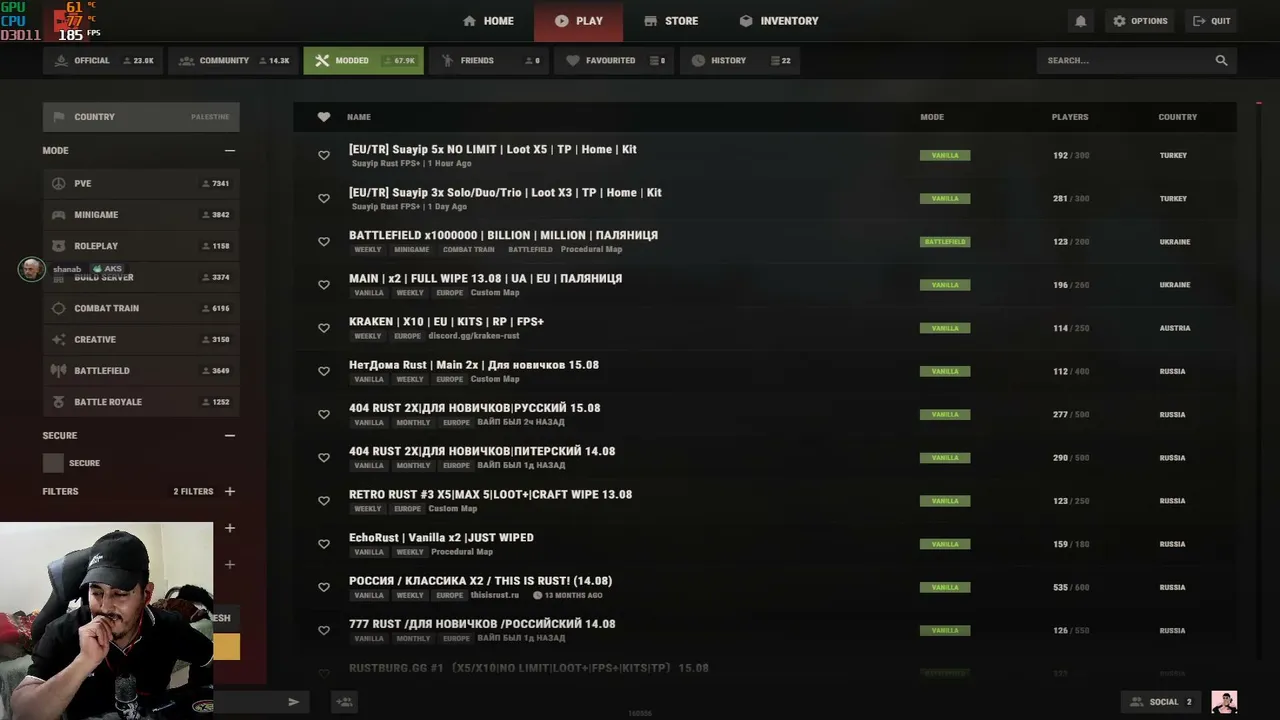Favourite the EchoRust Vanilla x2 server
Image resolution: width=1280 pixels, height=720 pixels.
point(324,544)
